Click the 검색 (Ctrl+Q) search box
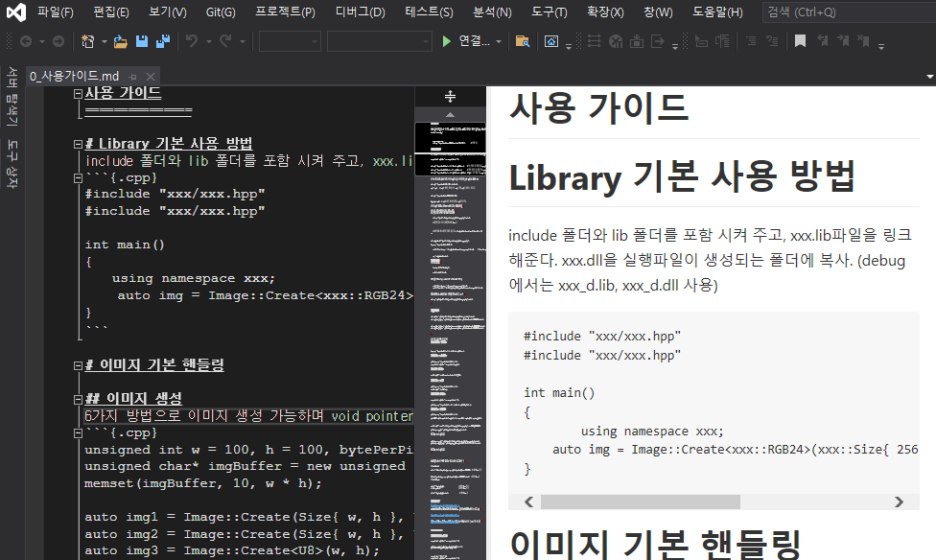 849,12
